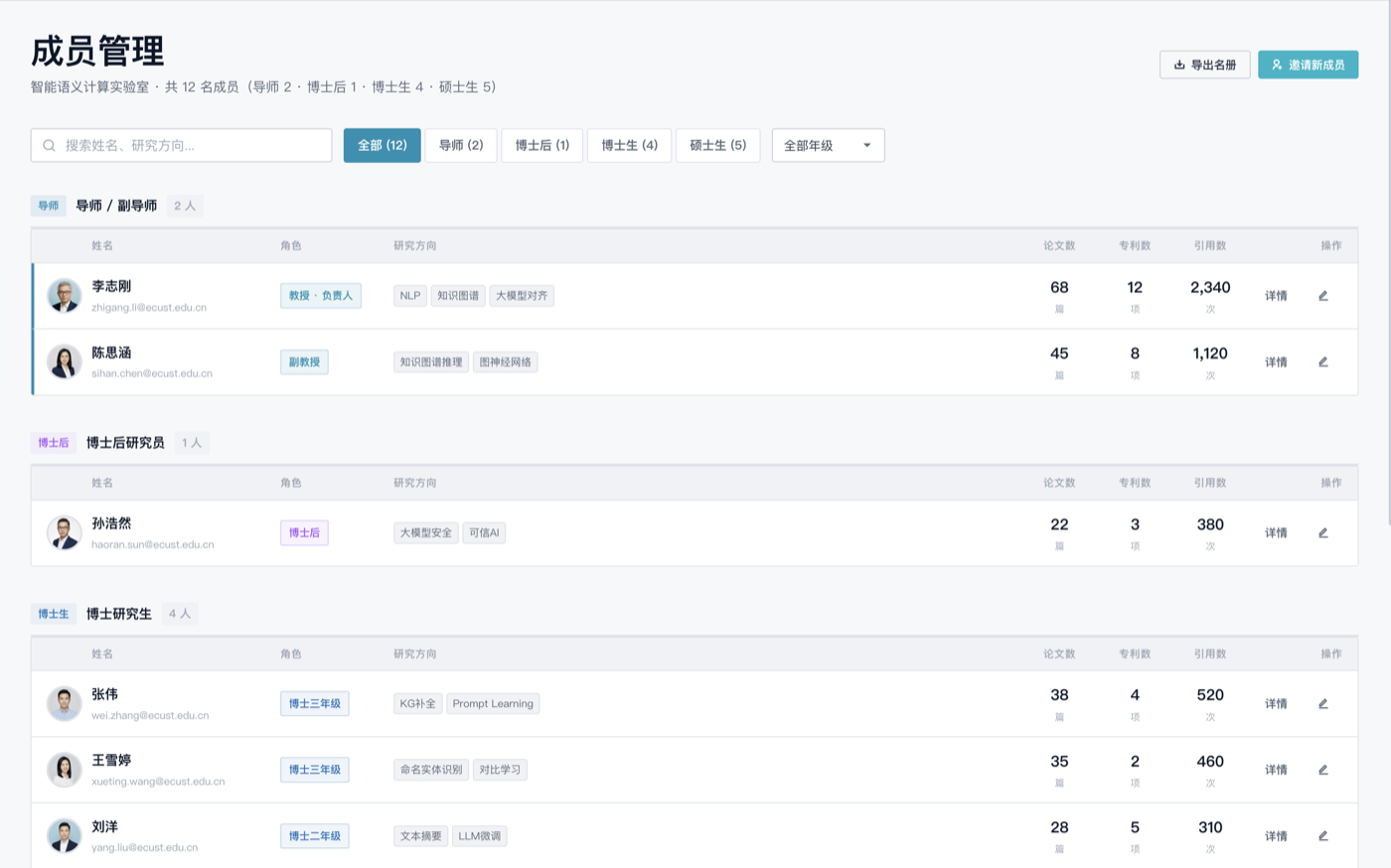Screen dimensions: 1391x868
Task: Click the search magnifier icon
Action: (49, 146)
